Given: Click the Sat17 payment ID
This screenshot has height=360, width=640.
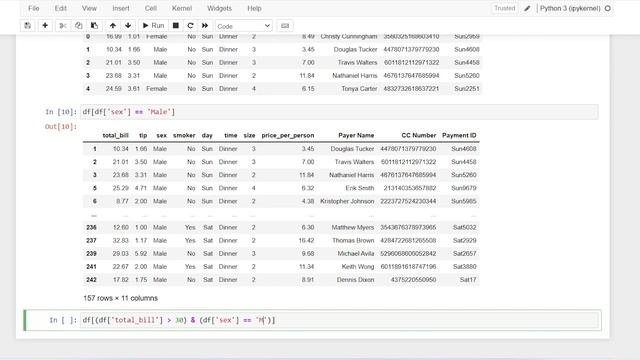Looking at the screenshot, I should click(468, 280).
